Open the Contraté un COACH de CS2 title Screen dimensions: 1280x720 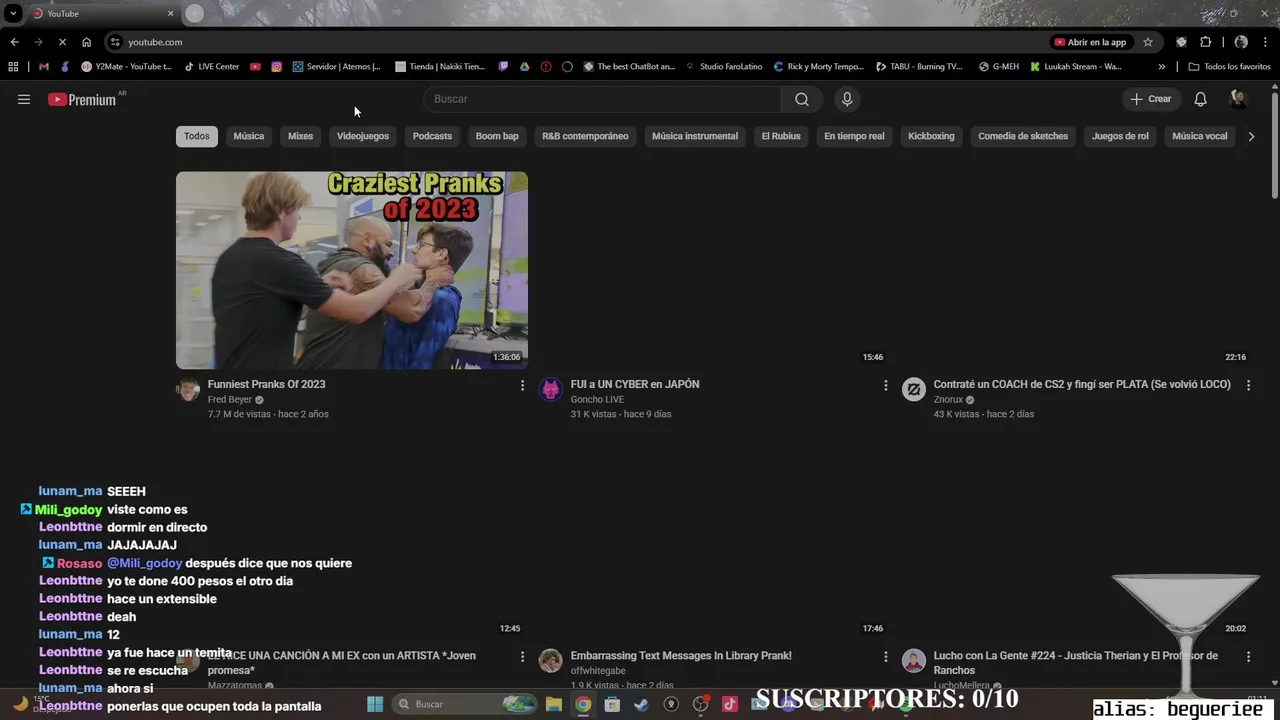point(1082,384)
